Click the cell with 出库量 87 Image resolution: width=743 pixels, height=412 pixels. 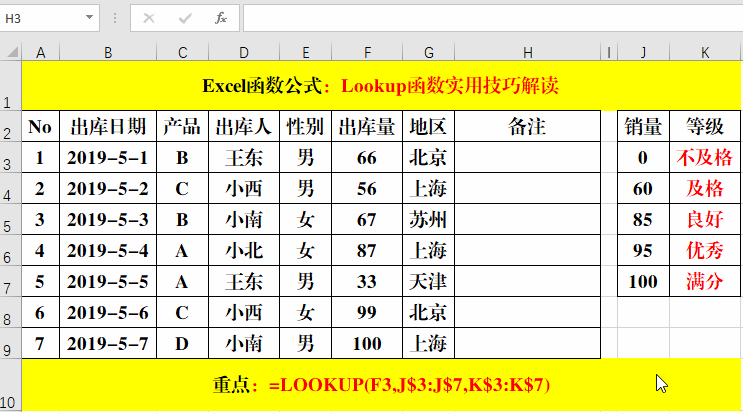367,250
